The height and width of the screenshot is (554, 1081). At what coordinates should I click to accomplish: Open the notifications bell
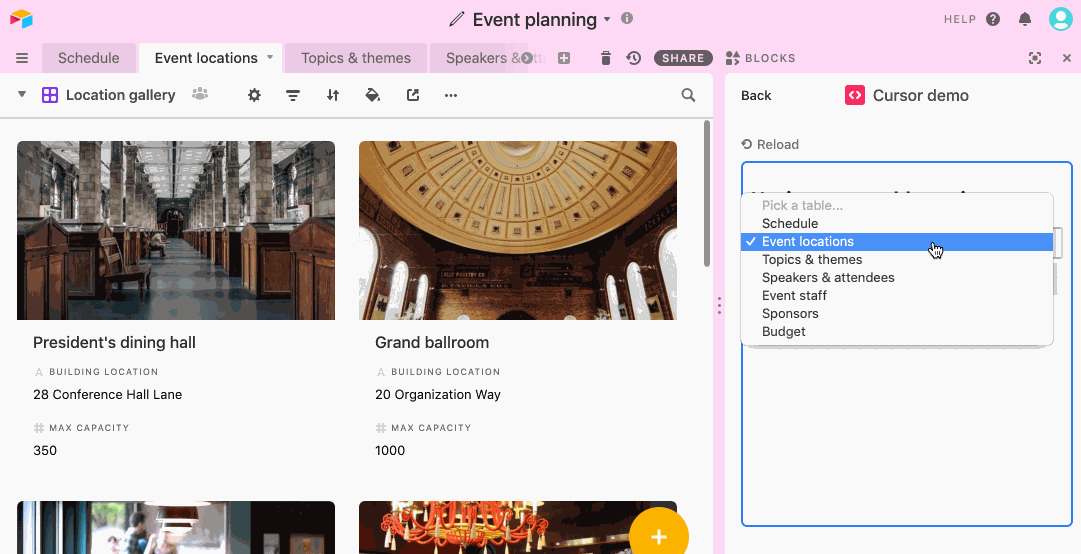coord(1025,19)
